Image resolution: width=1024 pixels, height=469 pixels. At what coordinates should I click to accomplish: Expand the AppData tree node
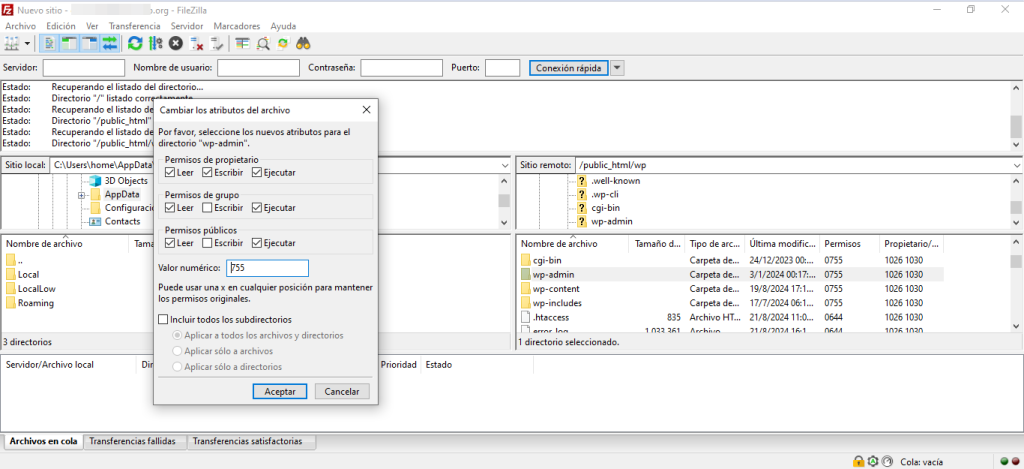pos(82,195)
